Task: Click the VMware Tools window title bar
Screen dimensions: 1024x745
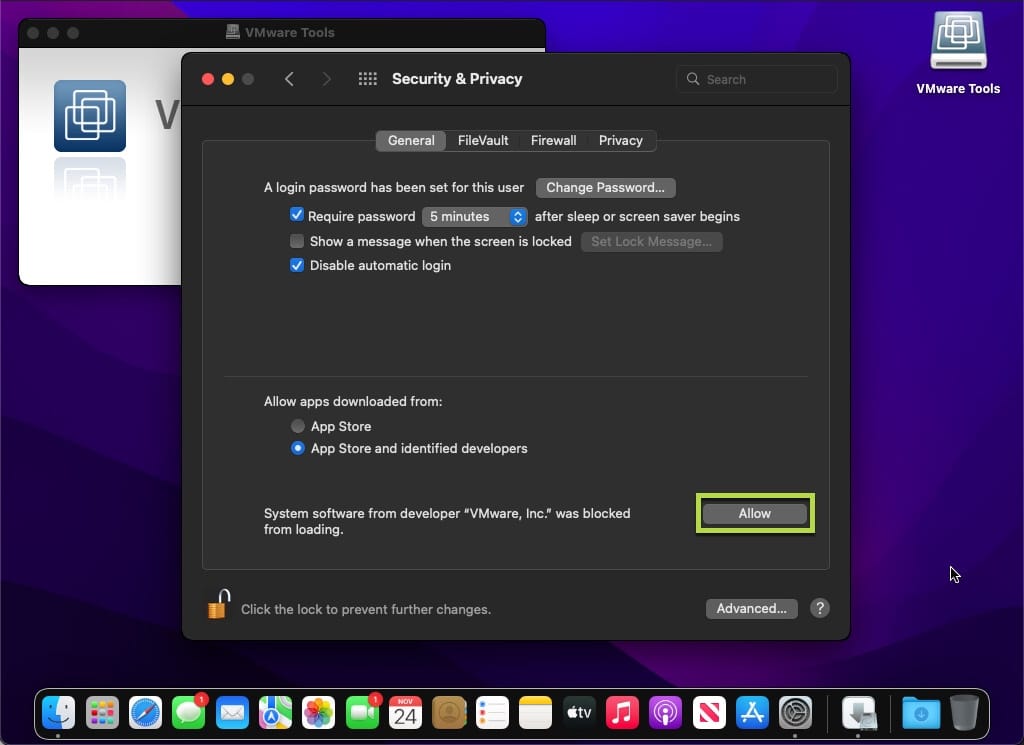Action: 281,32
